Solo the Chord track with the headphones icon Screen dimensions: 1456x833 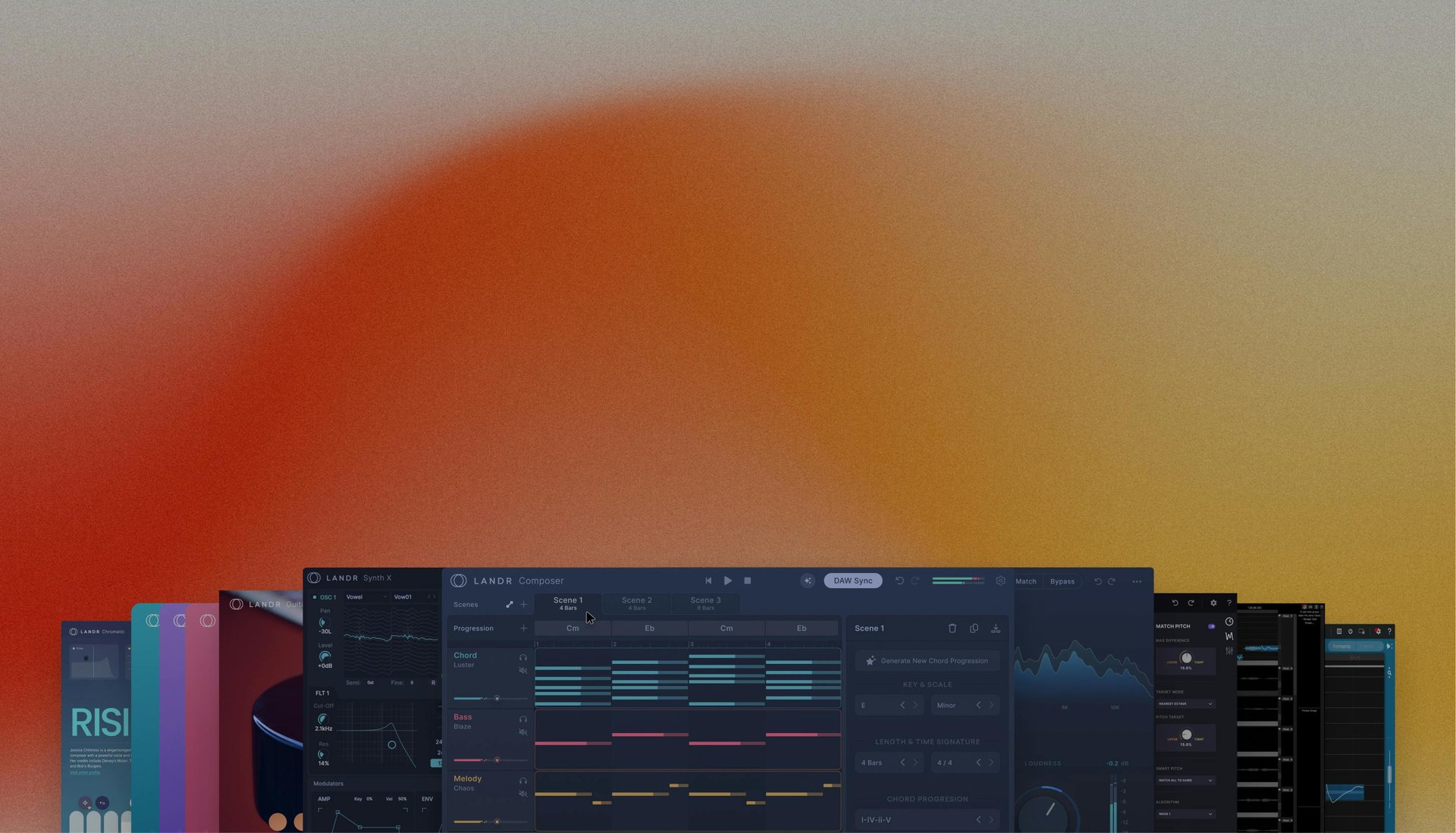[x=522, y=657]
